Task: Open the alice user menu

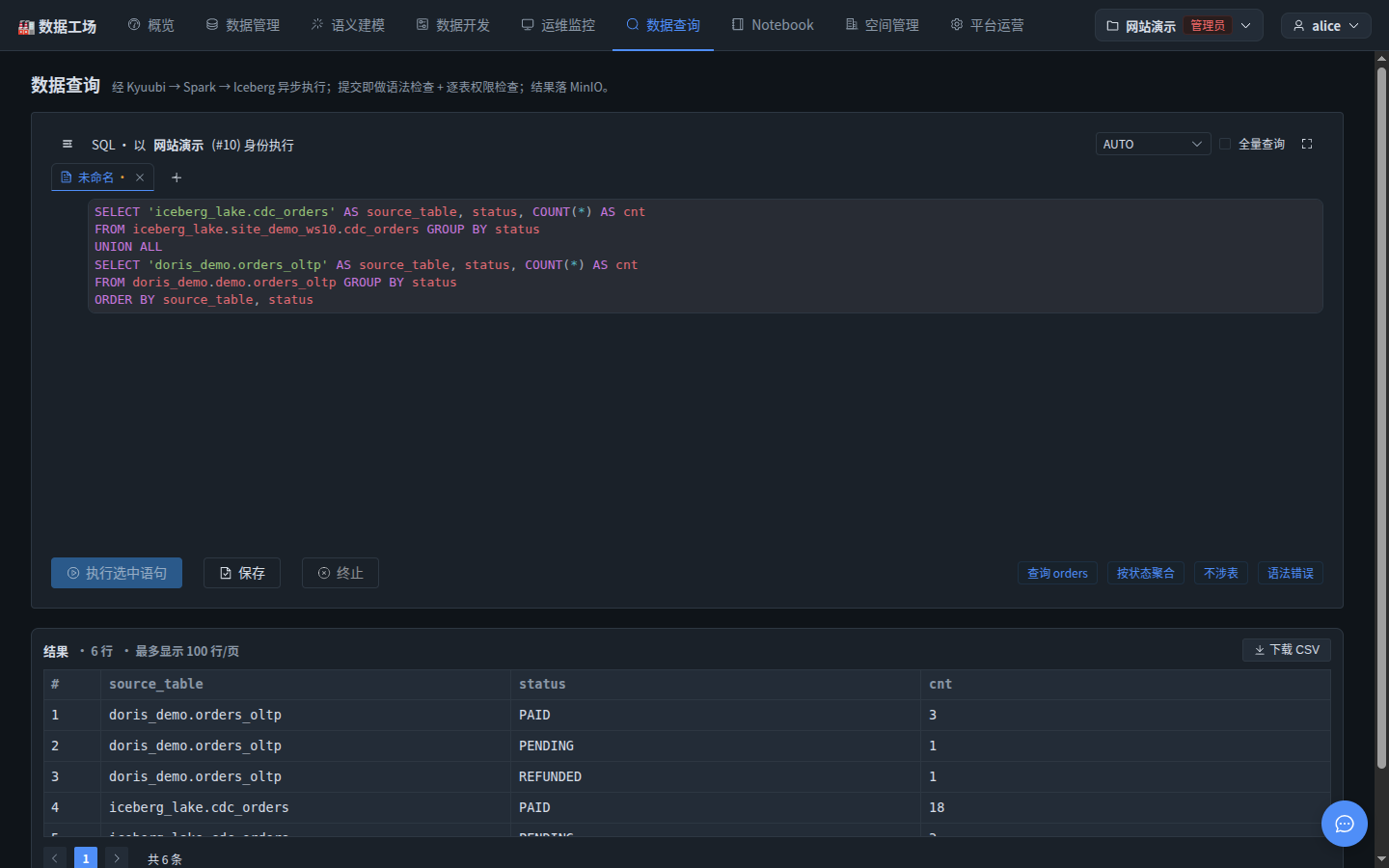Action: (x=1326, y=26)
